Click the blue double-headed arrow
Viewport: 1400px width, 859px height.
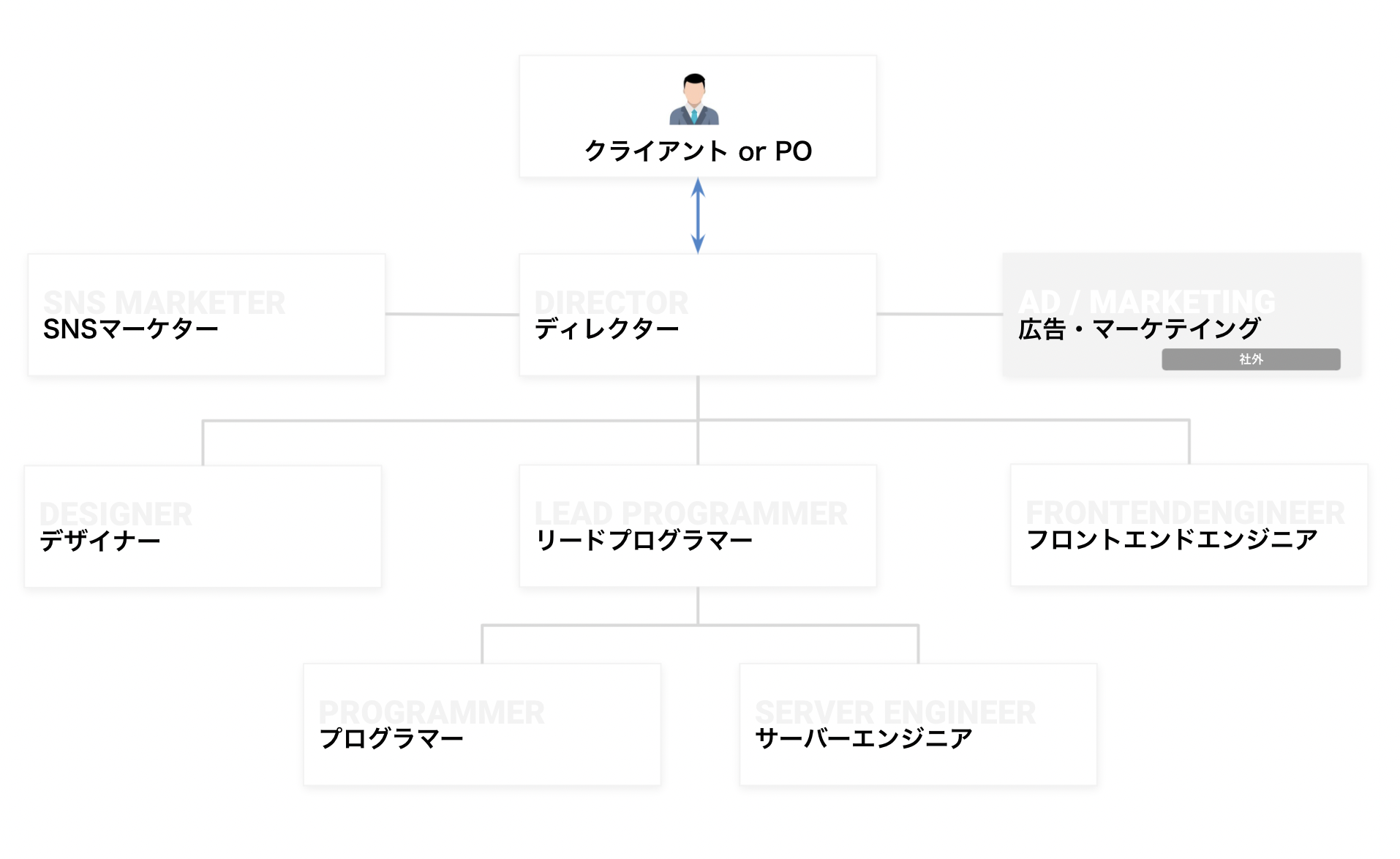point(698,216)
